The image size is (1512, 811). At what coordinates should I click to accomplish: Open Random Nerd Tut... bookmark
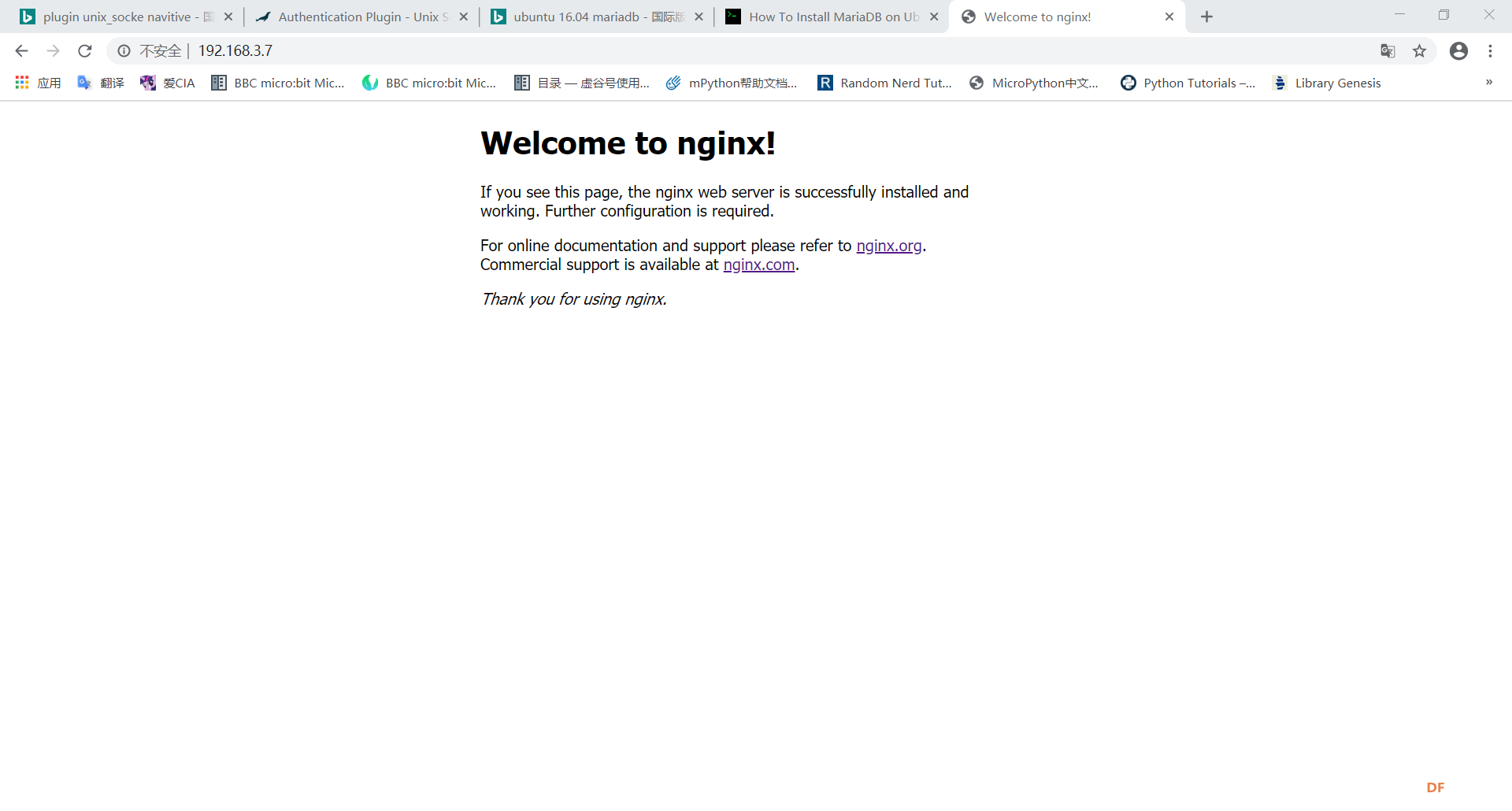[x=885, y=83]
